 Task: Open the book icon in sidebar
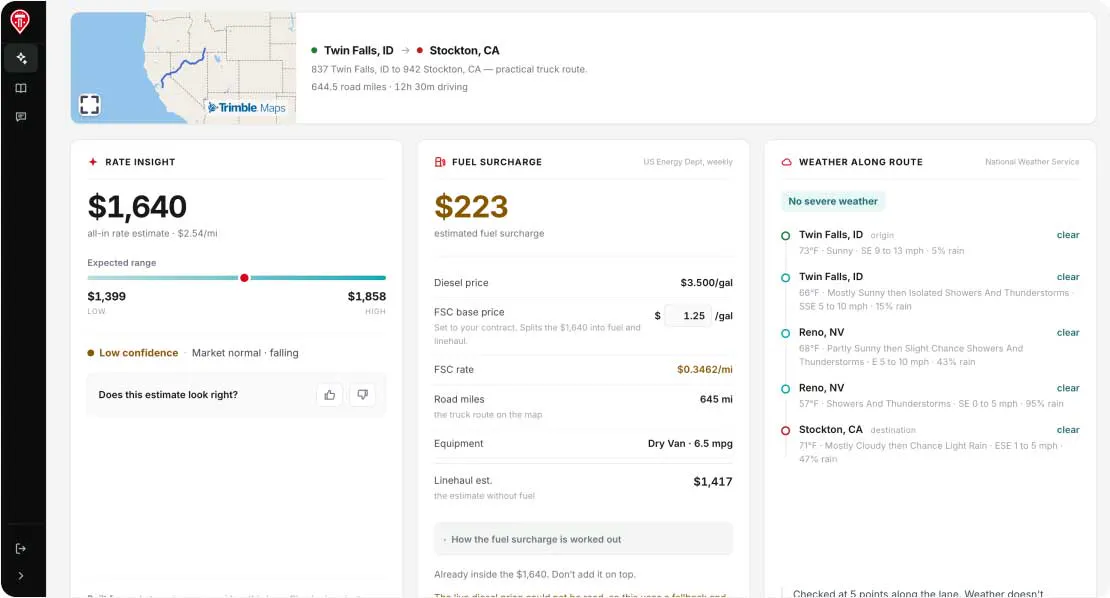21,88
